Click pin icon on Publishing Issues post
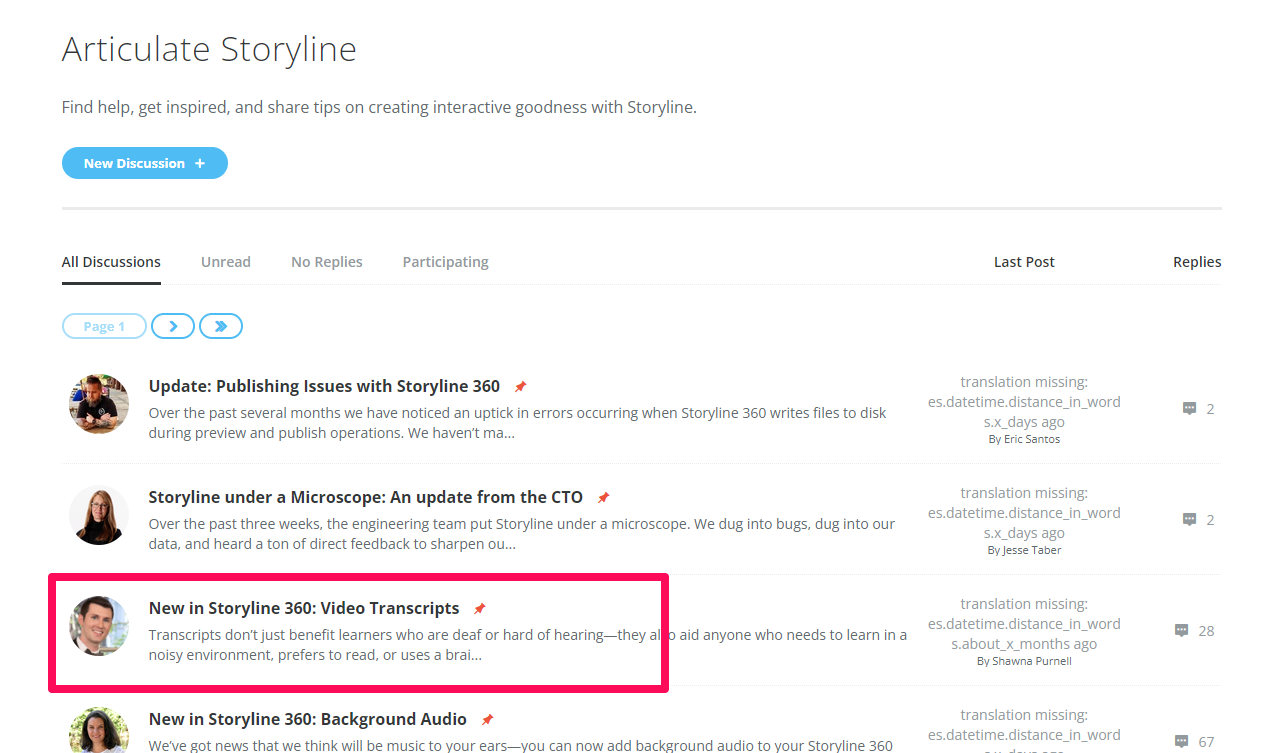Viewport: 1283px width, 753px height. 520,386
